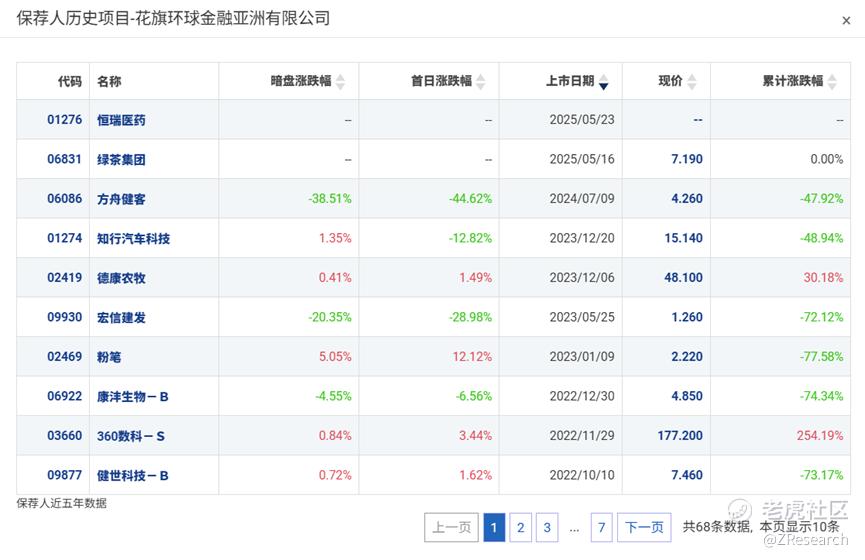Sort by 现价 column arrows

pyautogui.click(x=692, y=82)
